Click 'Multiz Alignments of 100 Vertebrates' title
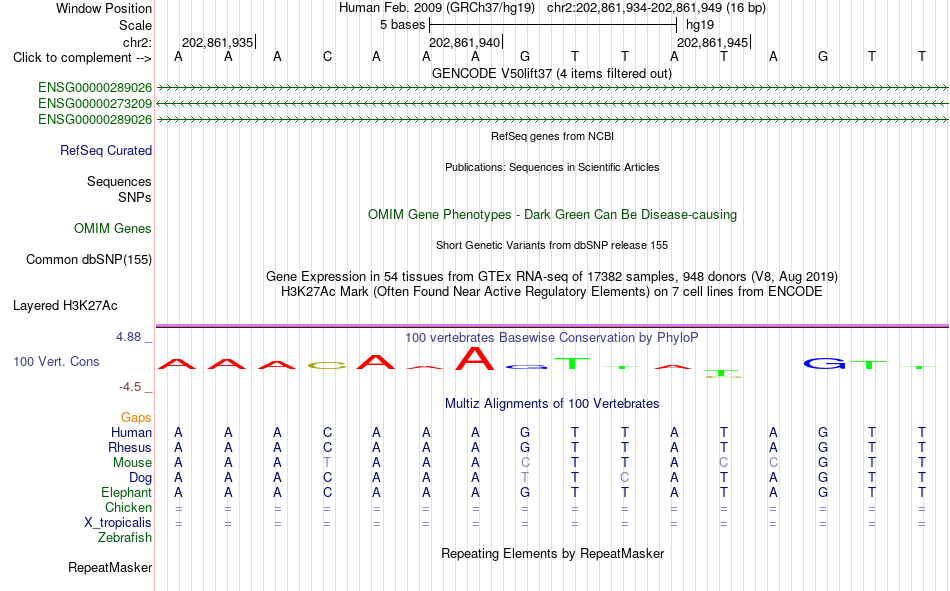The height and width of the screenshot is (591, 950). pos(552,404)
